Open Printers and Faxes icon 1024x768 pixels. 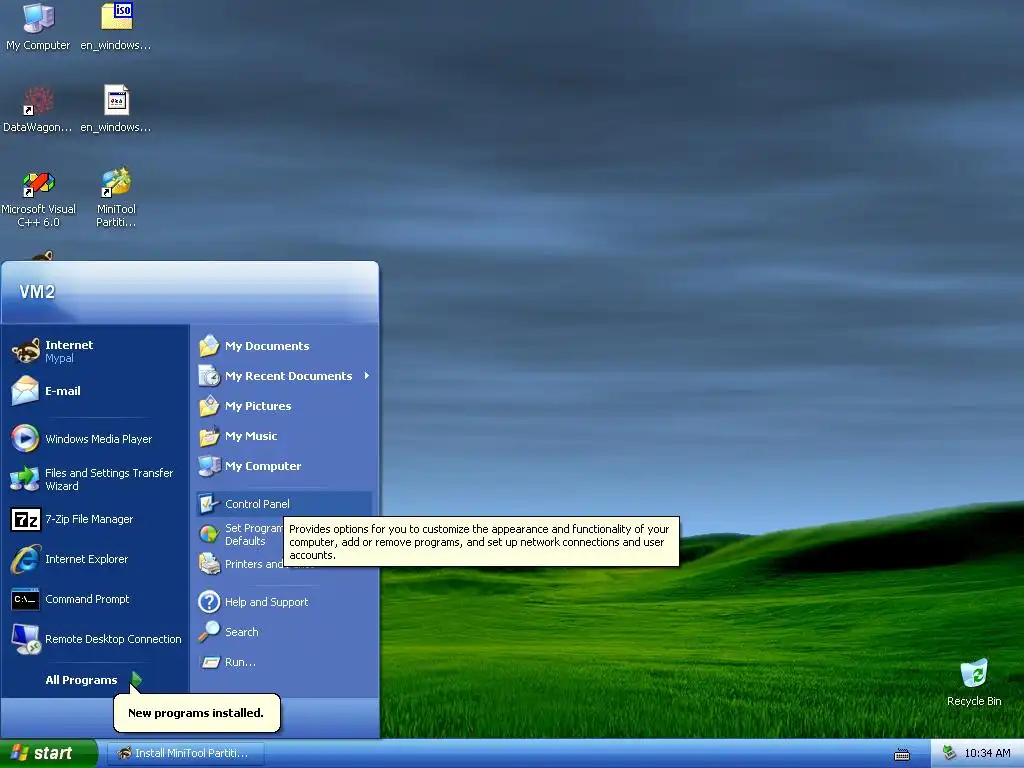[209, 564]
